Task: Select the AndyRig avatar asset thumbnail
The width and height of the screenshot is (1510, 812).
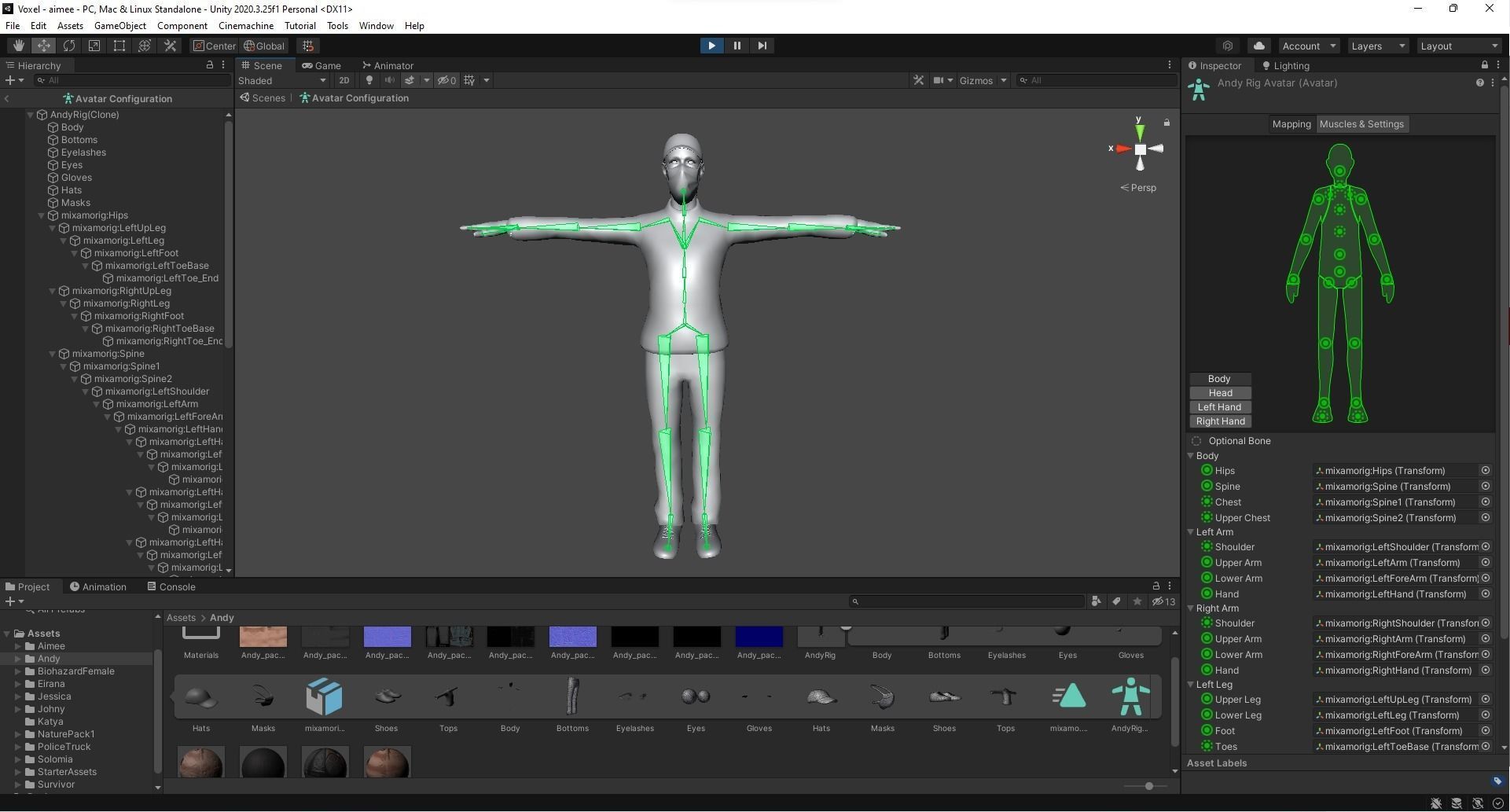Action: coord(1130,696)
